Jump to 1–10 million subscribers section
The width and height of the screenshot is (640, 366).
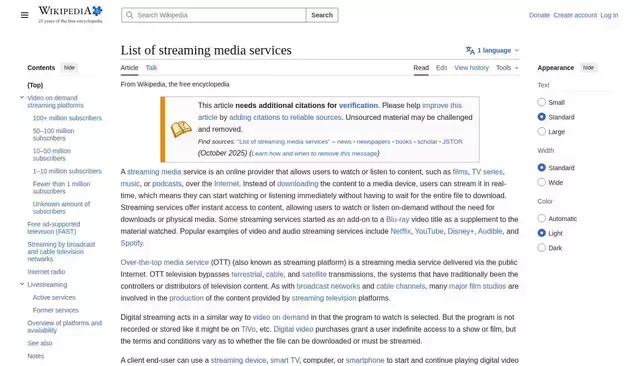coord(67,171)
